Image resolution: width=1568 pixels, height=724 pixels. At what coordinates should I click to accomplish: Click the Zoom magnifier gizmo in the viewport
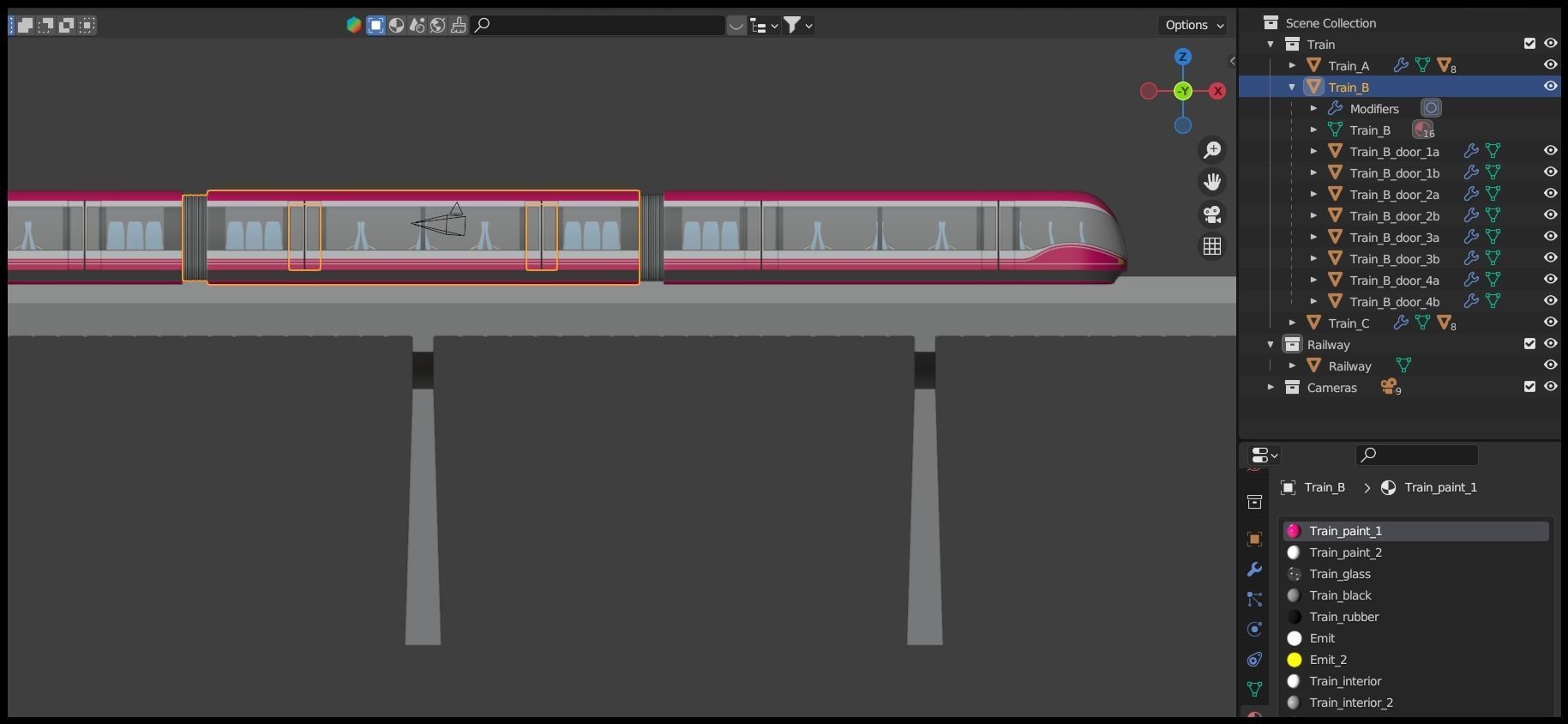[x=1212, y=150]
